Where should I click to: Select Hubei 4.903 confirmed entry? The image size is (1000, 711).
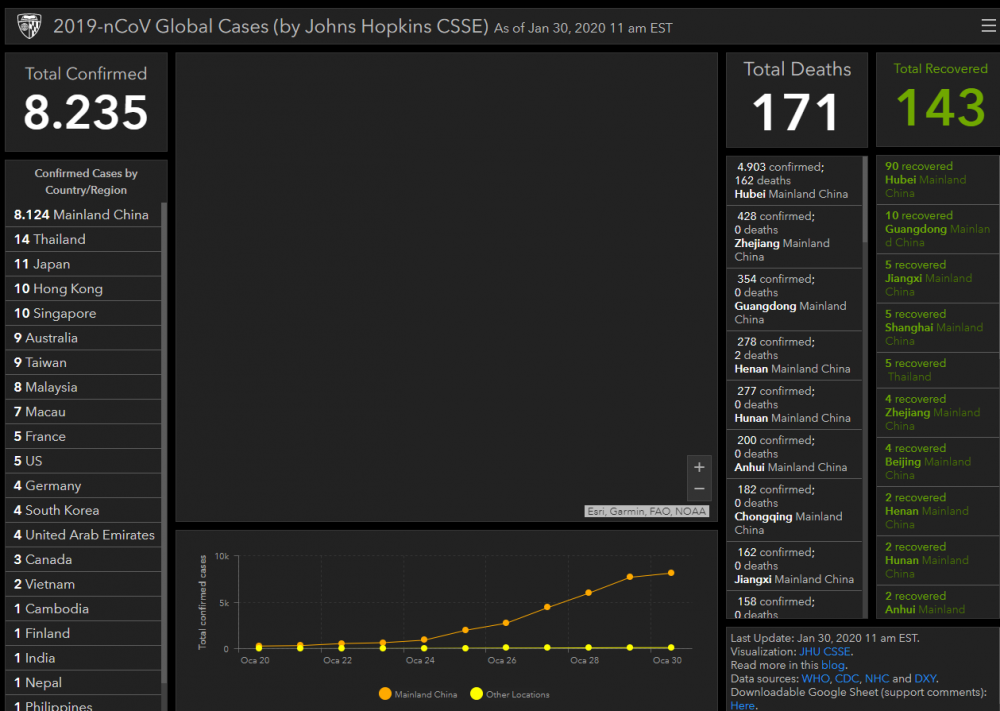[x=794, y=180]
